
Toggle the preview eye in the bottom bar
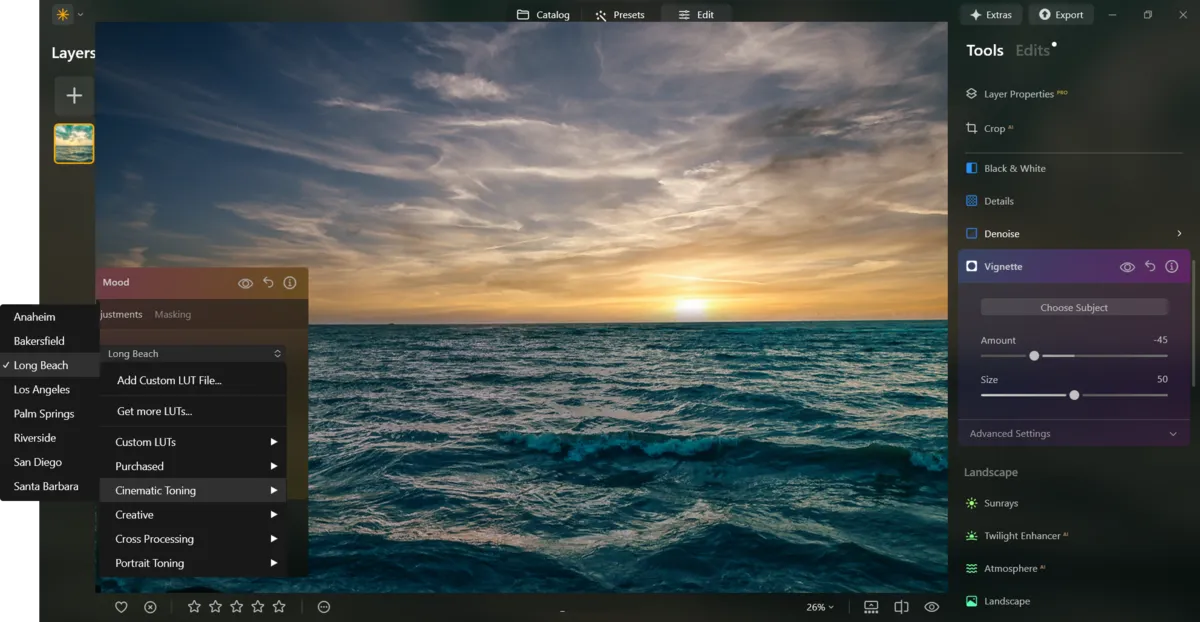[932, 607]
